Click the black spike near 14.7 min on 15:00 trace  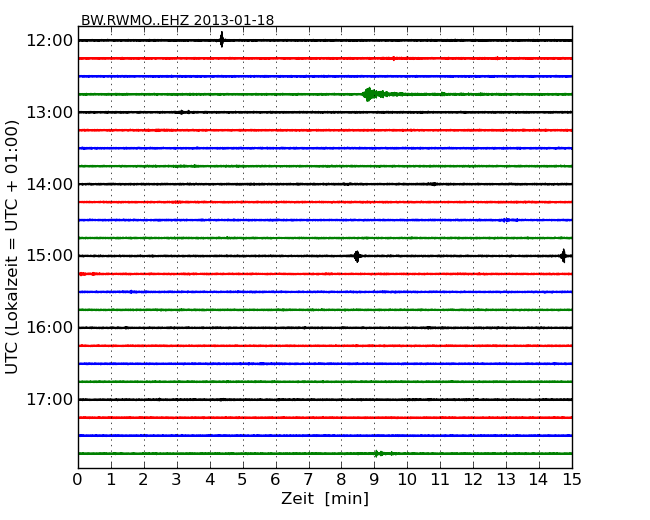click(x=563, y=256)
